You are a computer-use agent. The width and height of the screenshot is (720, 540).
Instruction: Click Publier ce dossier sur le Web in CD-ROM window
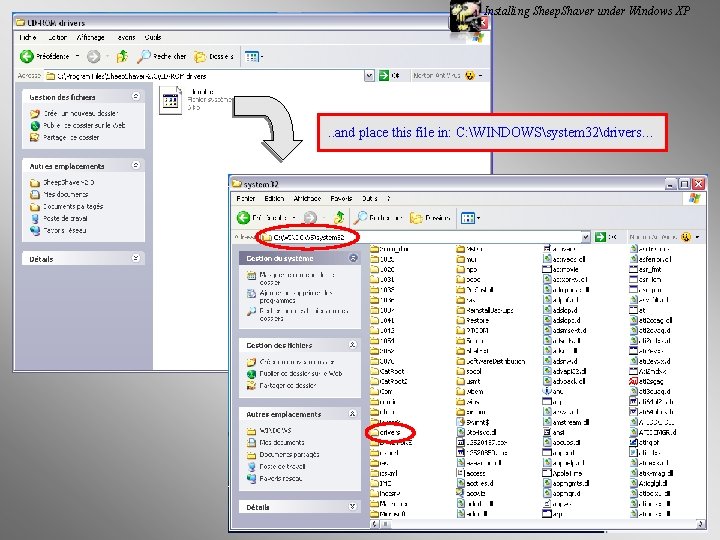78,125
